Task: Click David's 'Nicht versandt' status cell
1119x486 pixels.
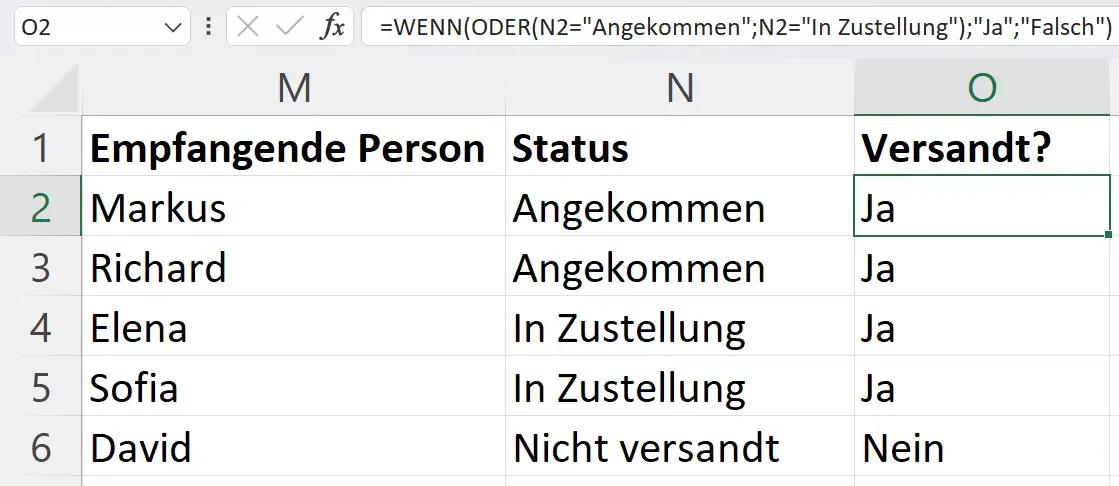Action: [x=680, y=448]
